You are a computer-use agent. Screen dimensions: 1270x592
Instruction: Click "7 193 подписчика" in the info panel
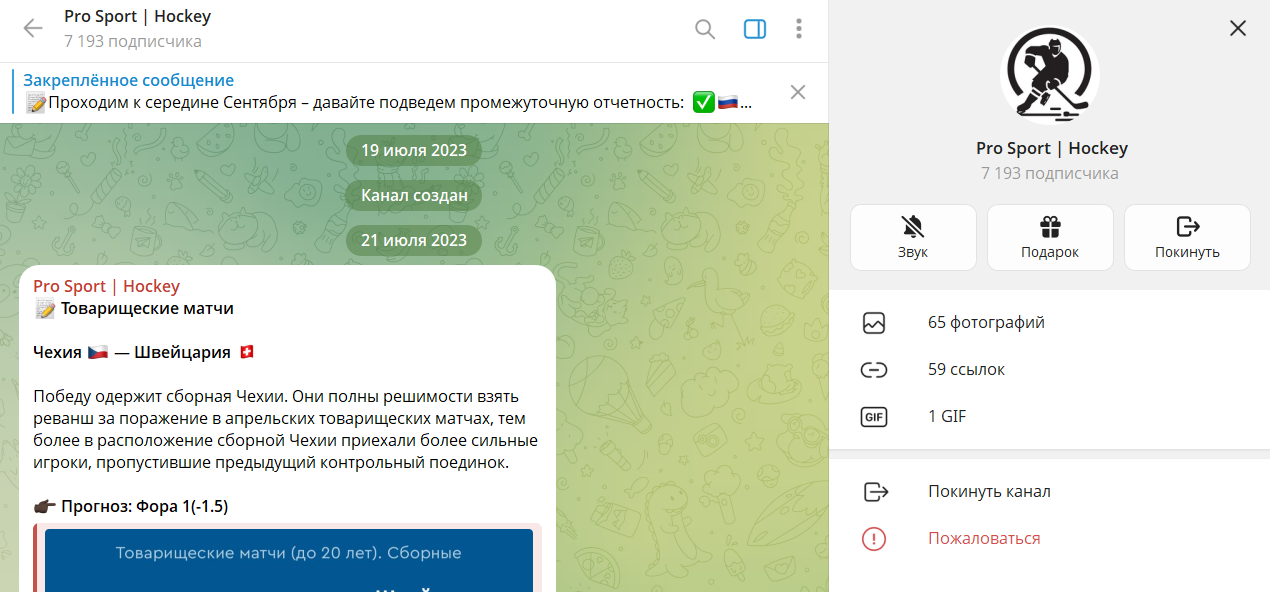[x=1050, y=173]
